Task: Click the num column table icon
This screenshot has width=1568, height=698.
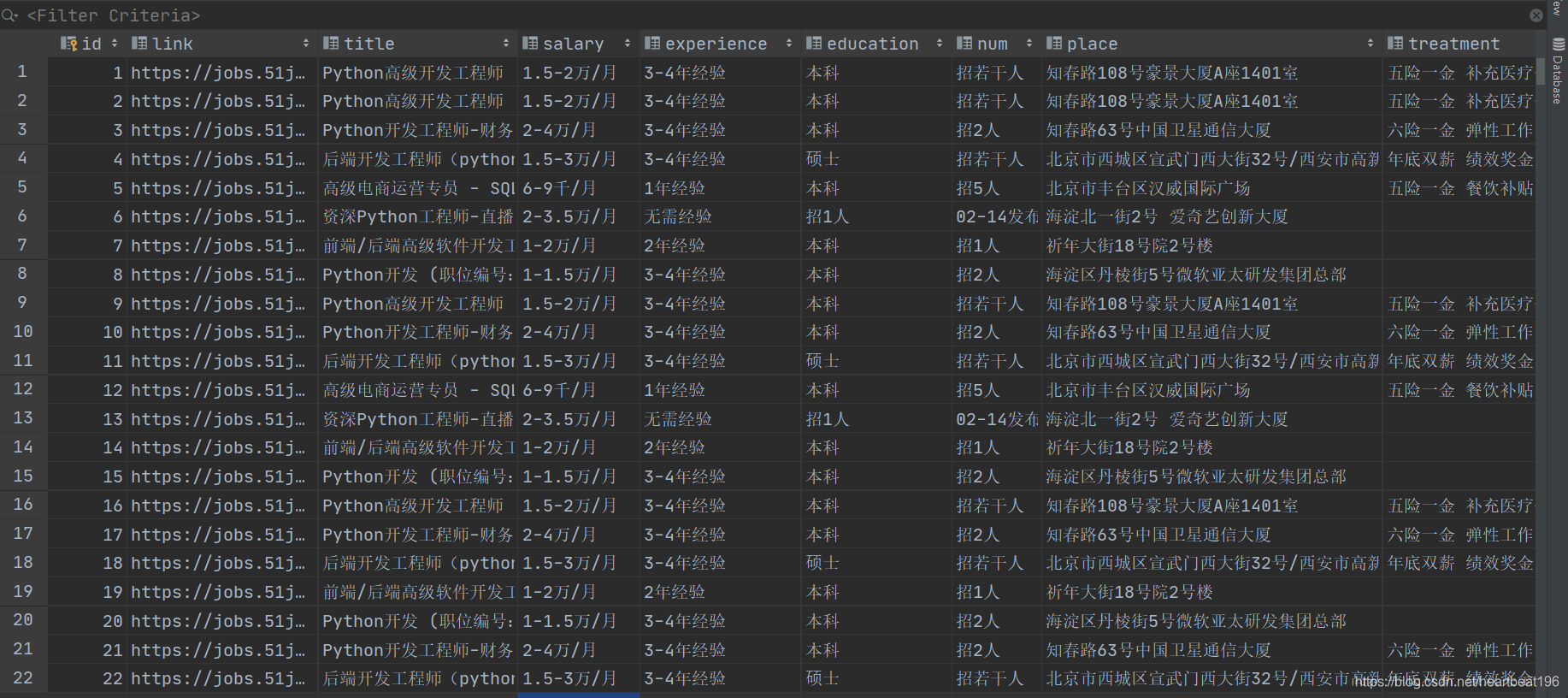Action: pos(964,43)
